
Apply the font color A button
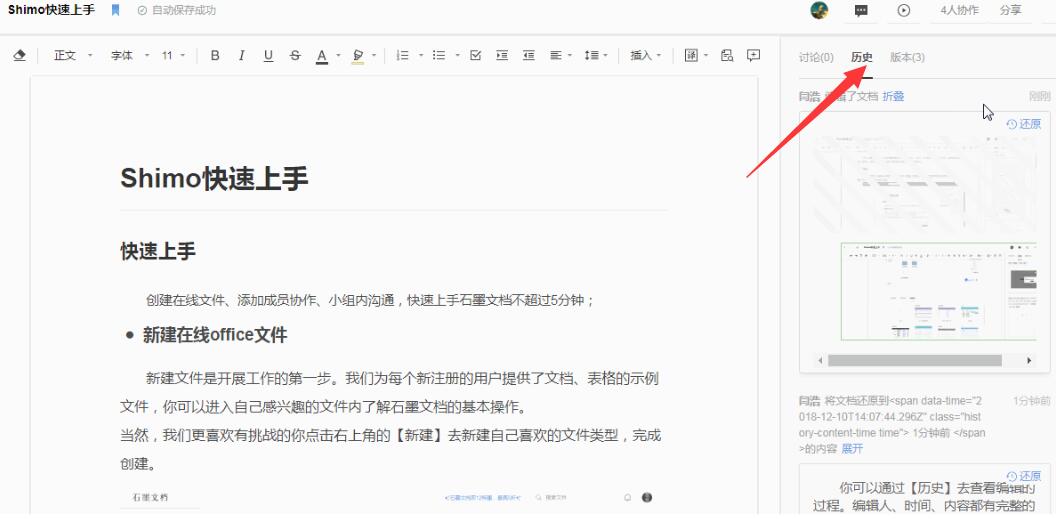[322, 57]
